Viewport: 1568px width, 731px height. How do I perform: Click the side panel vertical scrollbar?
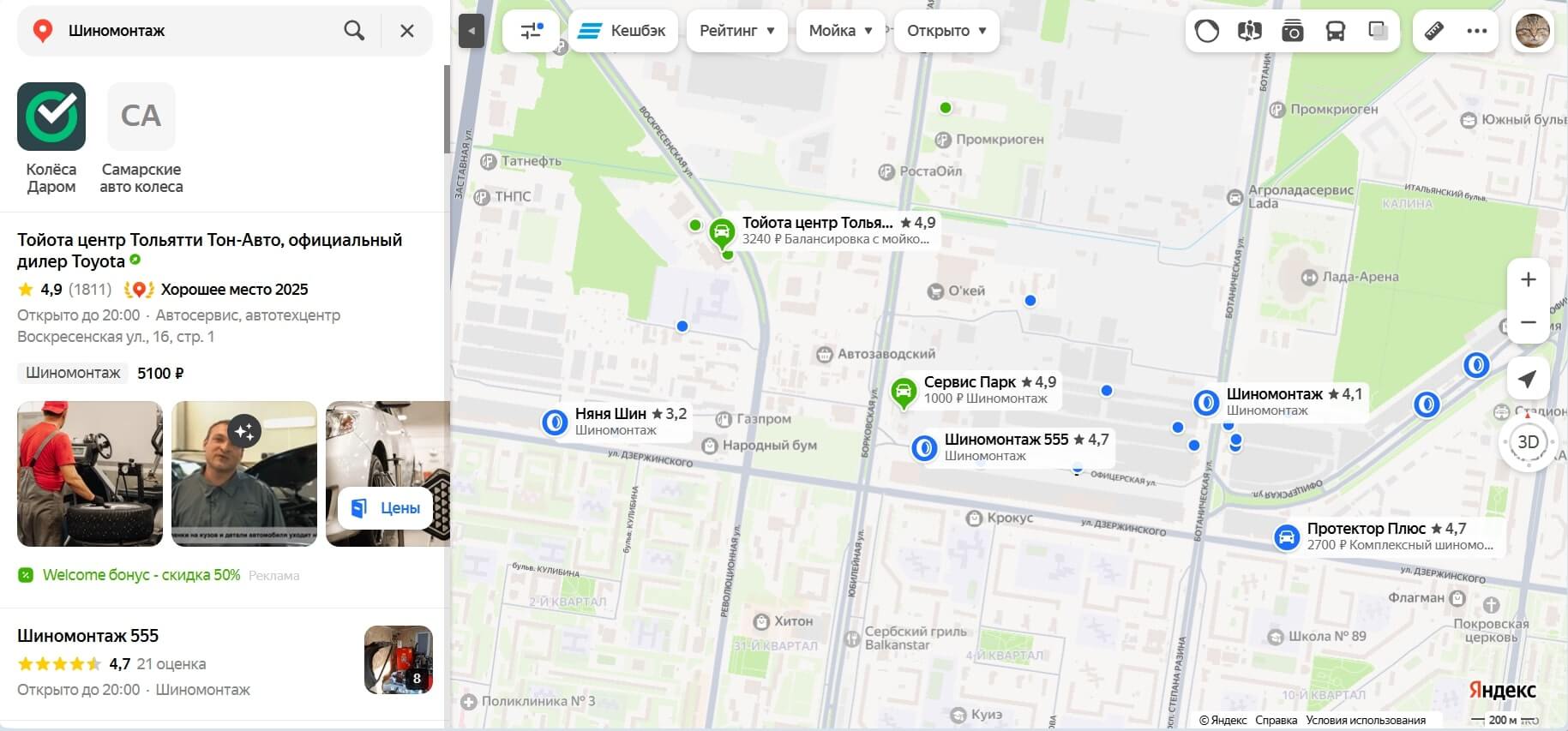pos(447,110)
